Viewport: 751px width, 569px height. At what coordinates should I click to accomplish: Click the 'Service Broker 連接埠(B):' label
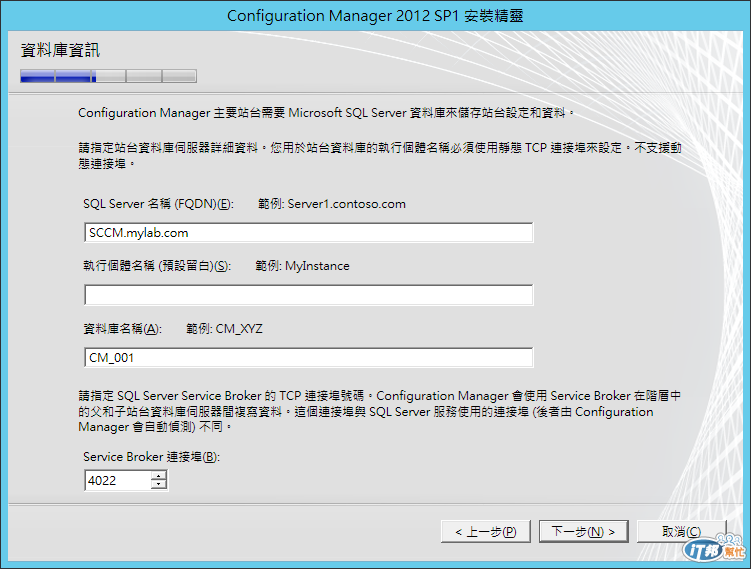click(151, 457)
